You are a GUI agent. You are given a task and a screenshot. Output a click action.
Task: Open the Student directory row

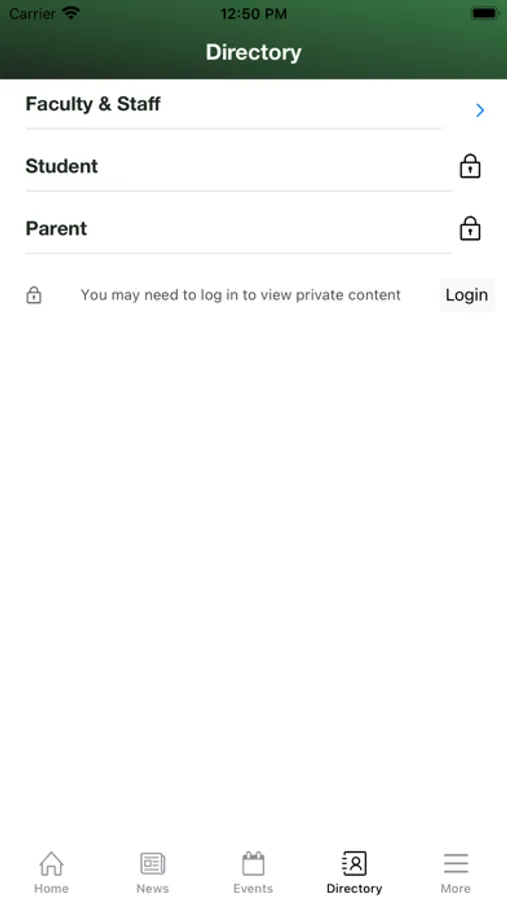coord(253,166)
